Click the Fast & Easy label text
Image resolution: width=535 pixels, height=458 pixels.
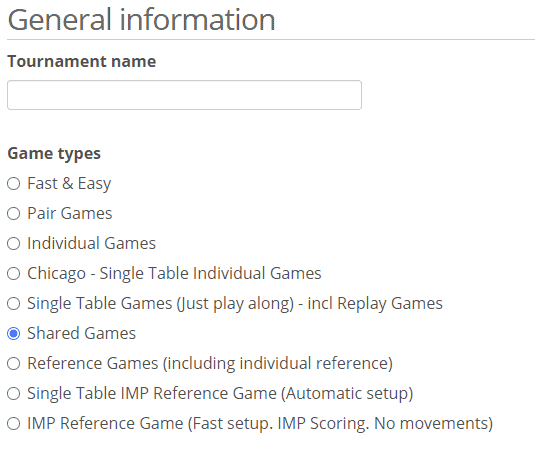click(69, 184)
